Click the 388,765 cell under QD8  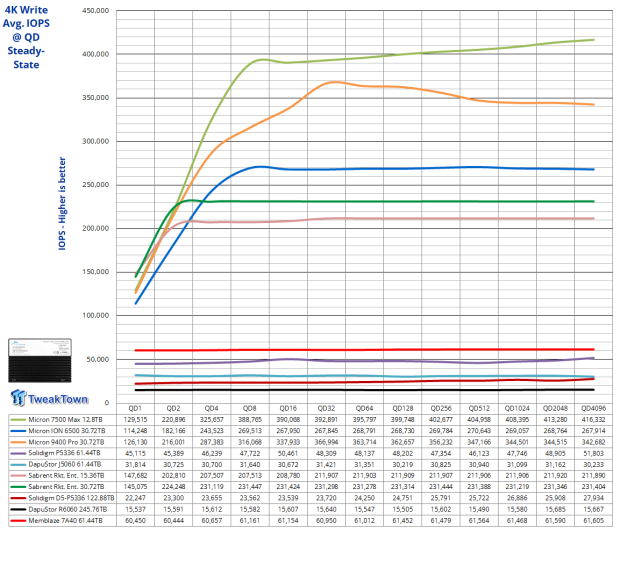250,420
